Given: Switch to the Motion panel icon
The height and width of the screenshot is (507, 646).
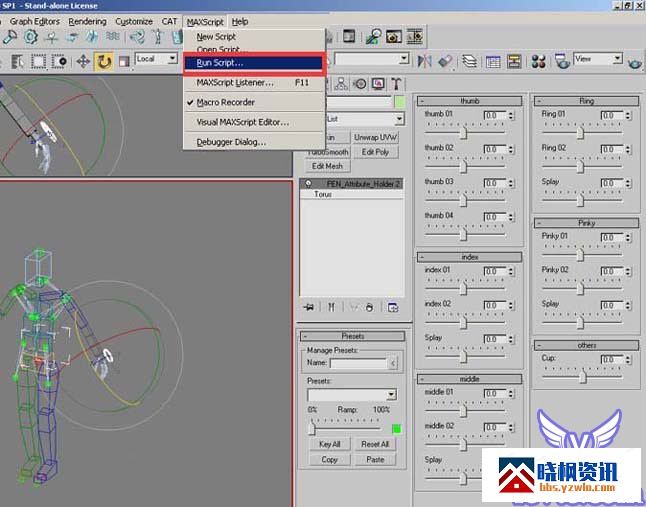Looking at the screenshot, I should coord(360,84).
